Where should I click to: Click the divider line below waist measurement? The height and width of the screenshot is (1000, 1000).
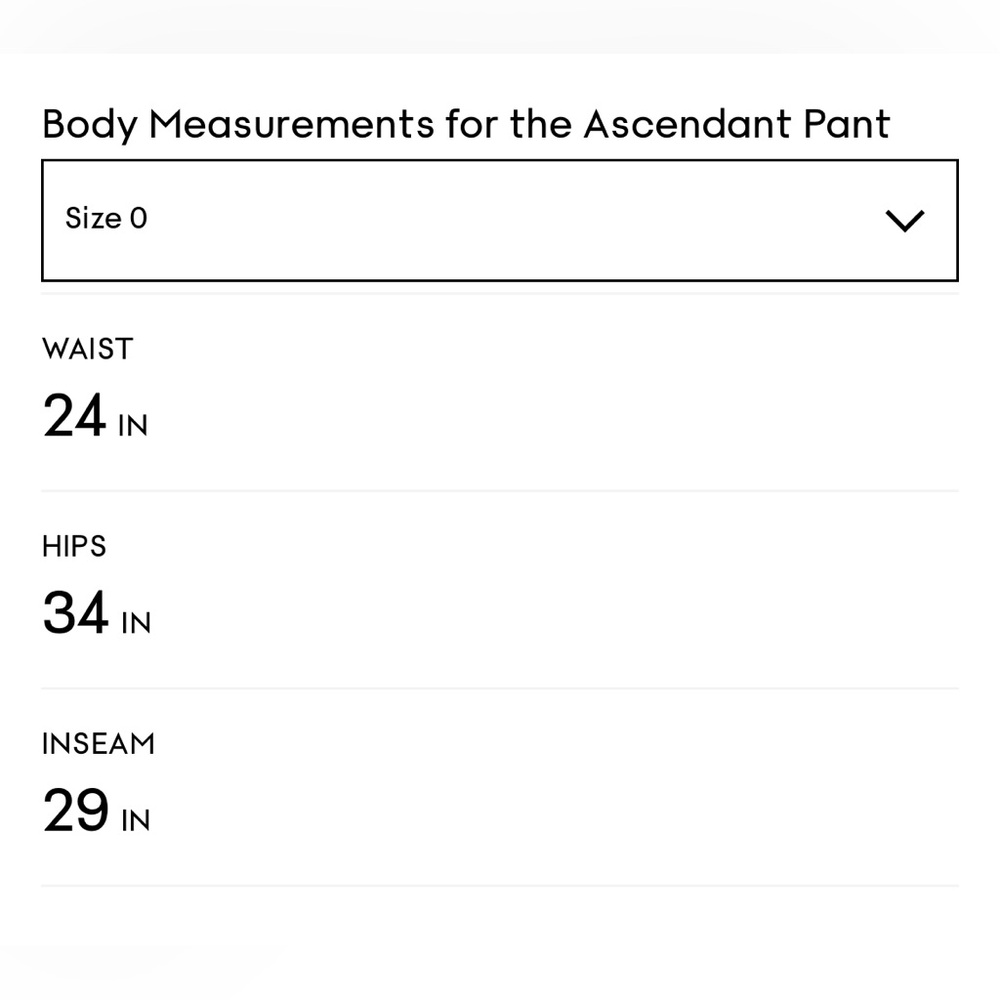499,491
